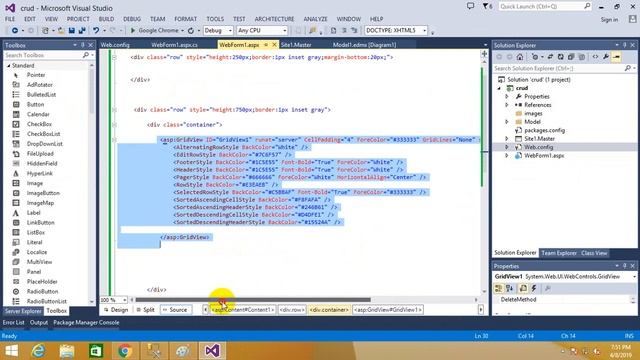
Task: Switch to Split view
Action: [146, 310]
